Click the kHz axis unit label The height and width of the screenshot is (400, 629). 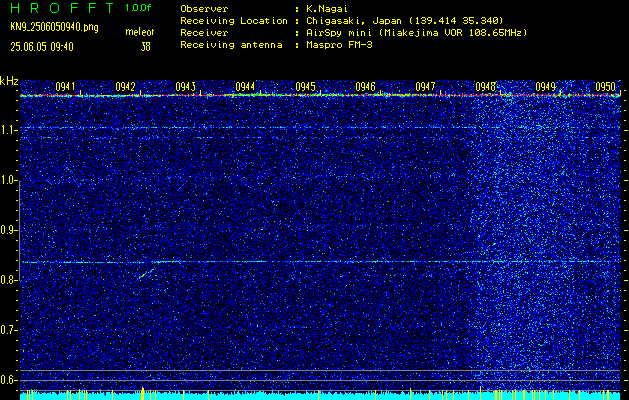pyautogui.click(x=9, y=81)
